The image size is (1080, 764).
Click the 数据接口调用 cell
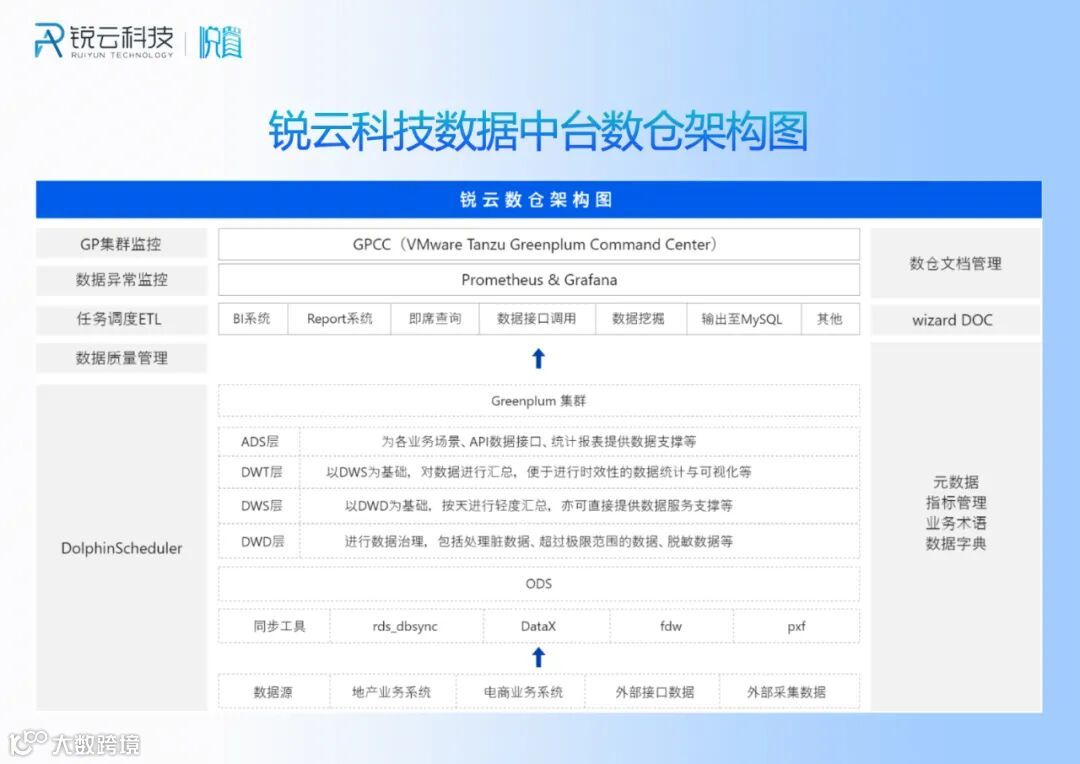537,319
